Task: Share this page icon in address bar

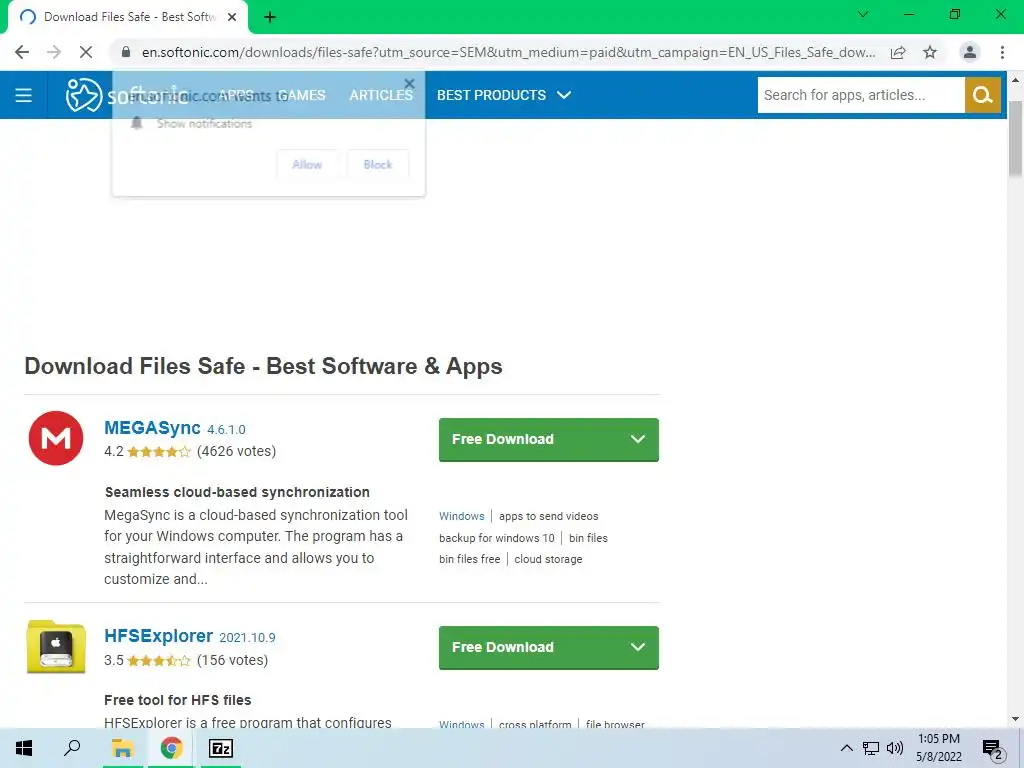Action: [x=898, y=52]
